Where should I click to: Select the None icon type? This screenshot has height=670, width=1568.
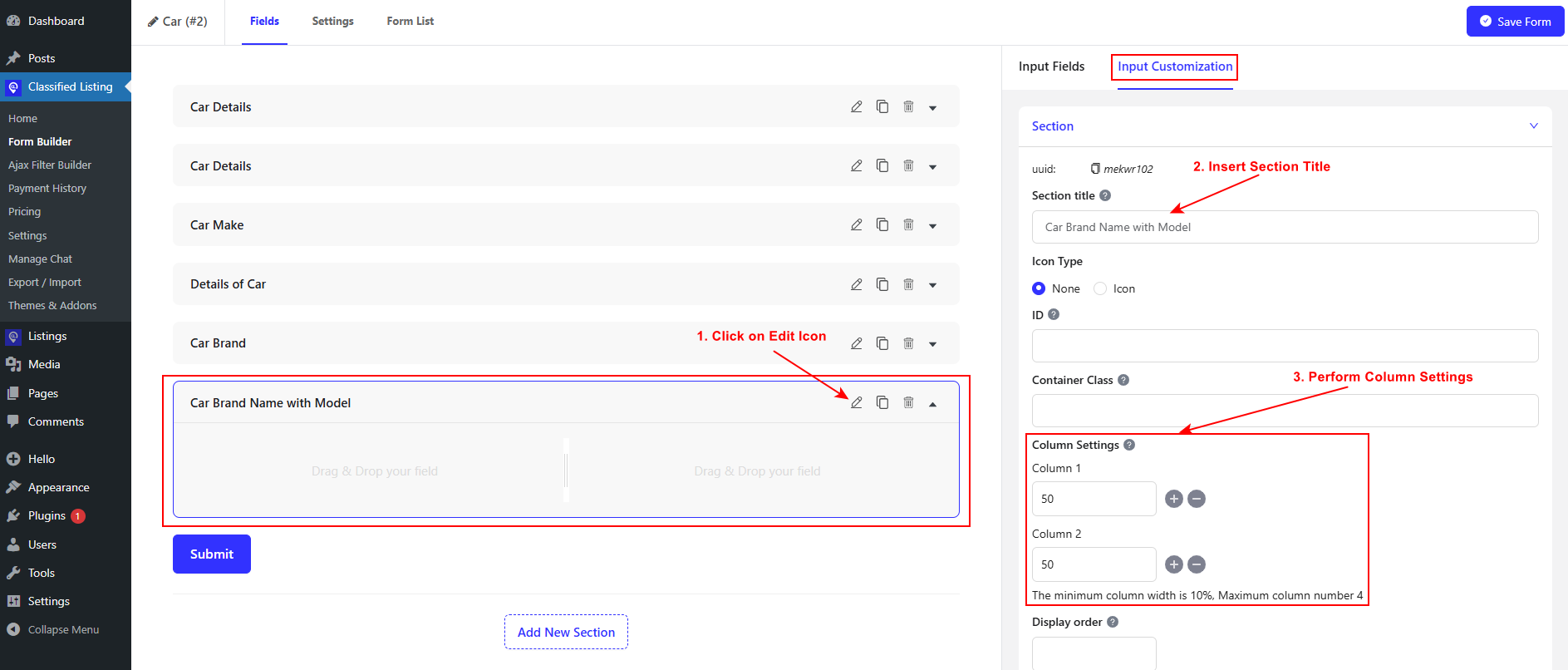[x=1039, y=288]
